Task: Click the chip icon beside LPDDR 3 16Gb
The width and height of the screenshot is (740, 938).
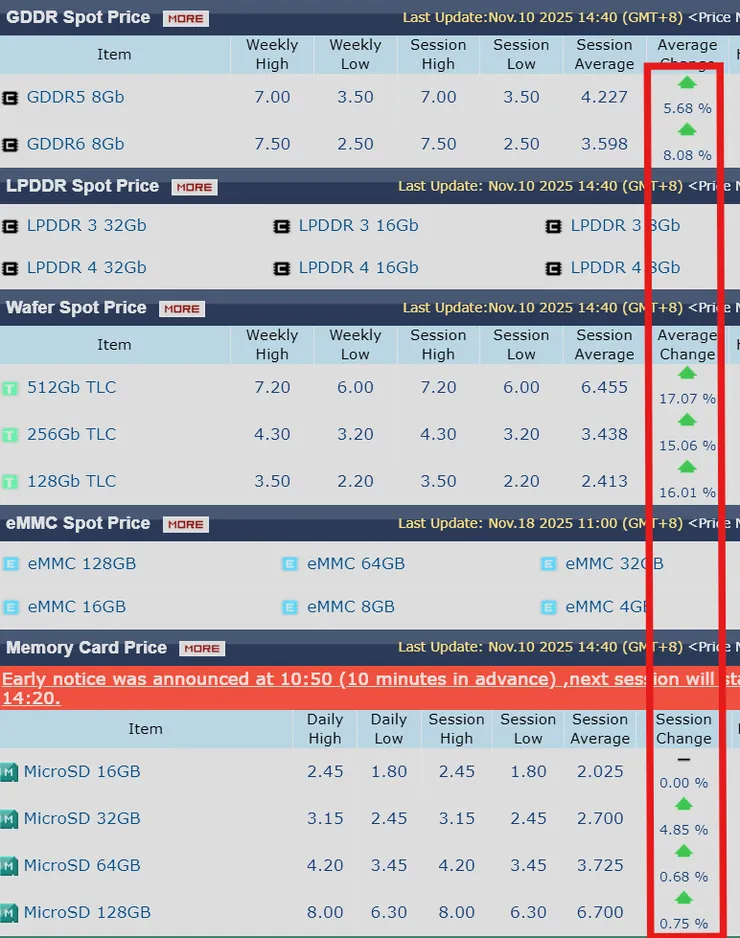Action: [282, 226]
